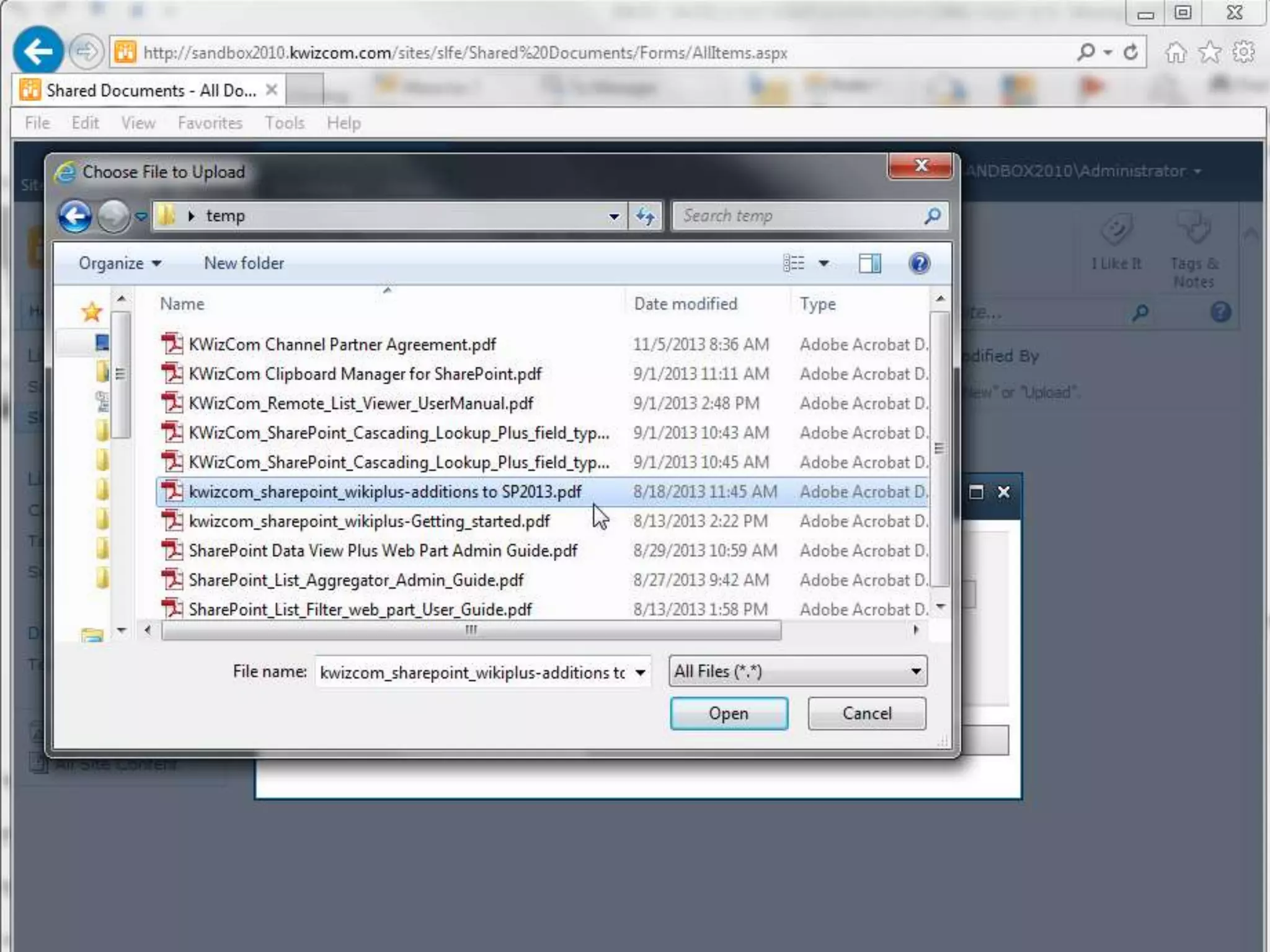The image size is (1270, 952).
Task: Open recent locations dropdown arrow in dialog
Action: click(x=141, y=216)
